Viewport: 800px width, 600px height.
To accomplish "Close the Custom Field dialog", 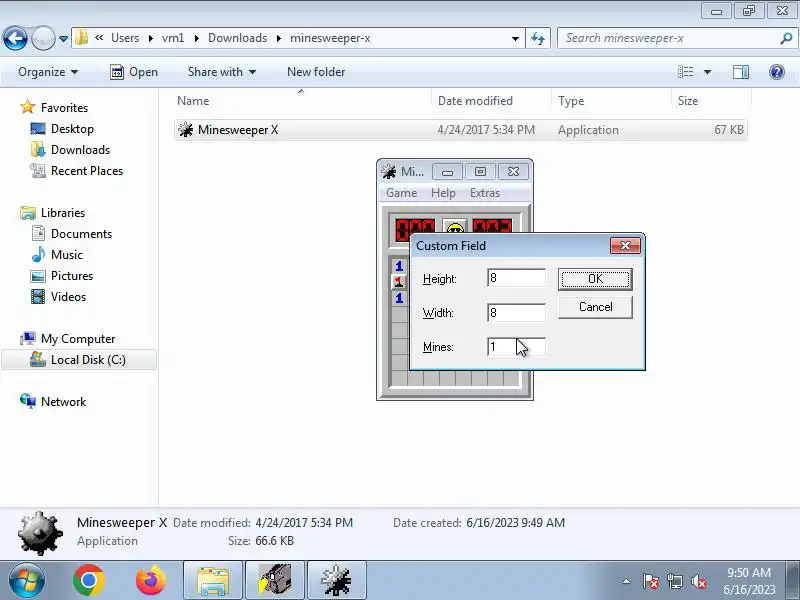I will (x=625, y=246).
